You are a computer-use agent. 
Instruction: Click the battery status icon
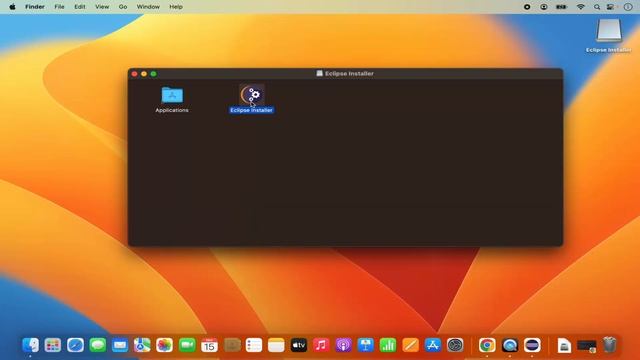[562, 7]
